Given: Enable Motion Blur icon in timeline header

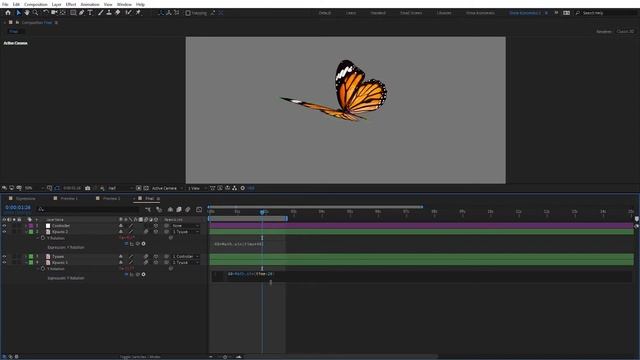Looking at the screenshot, I should [x=188, y=209].
